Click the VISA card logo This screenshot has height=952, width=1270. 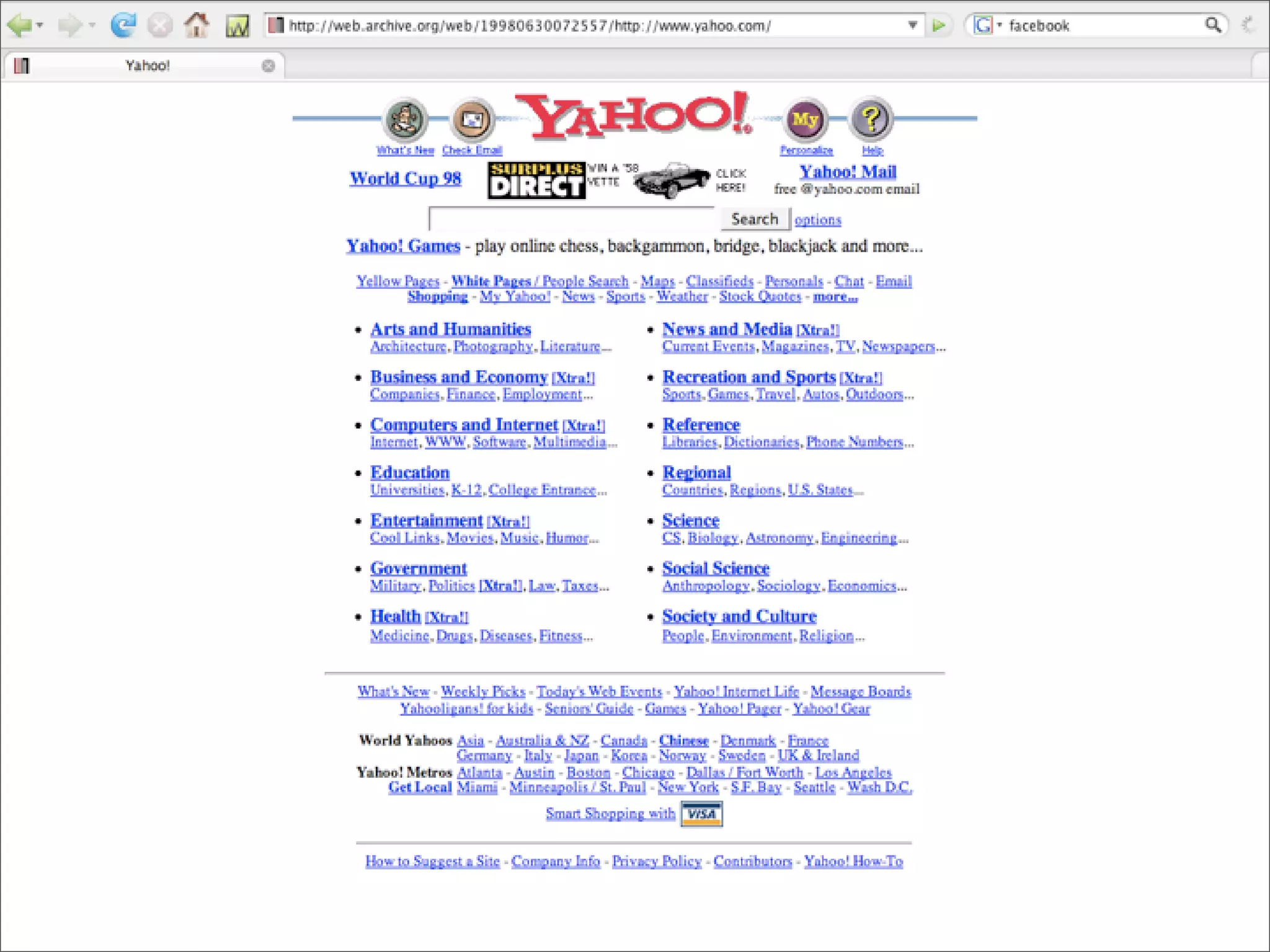[701, 814]
